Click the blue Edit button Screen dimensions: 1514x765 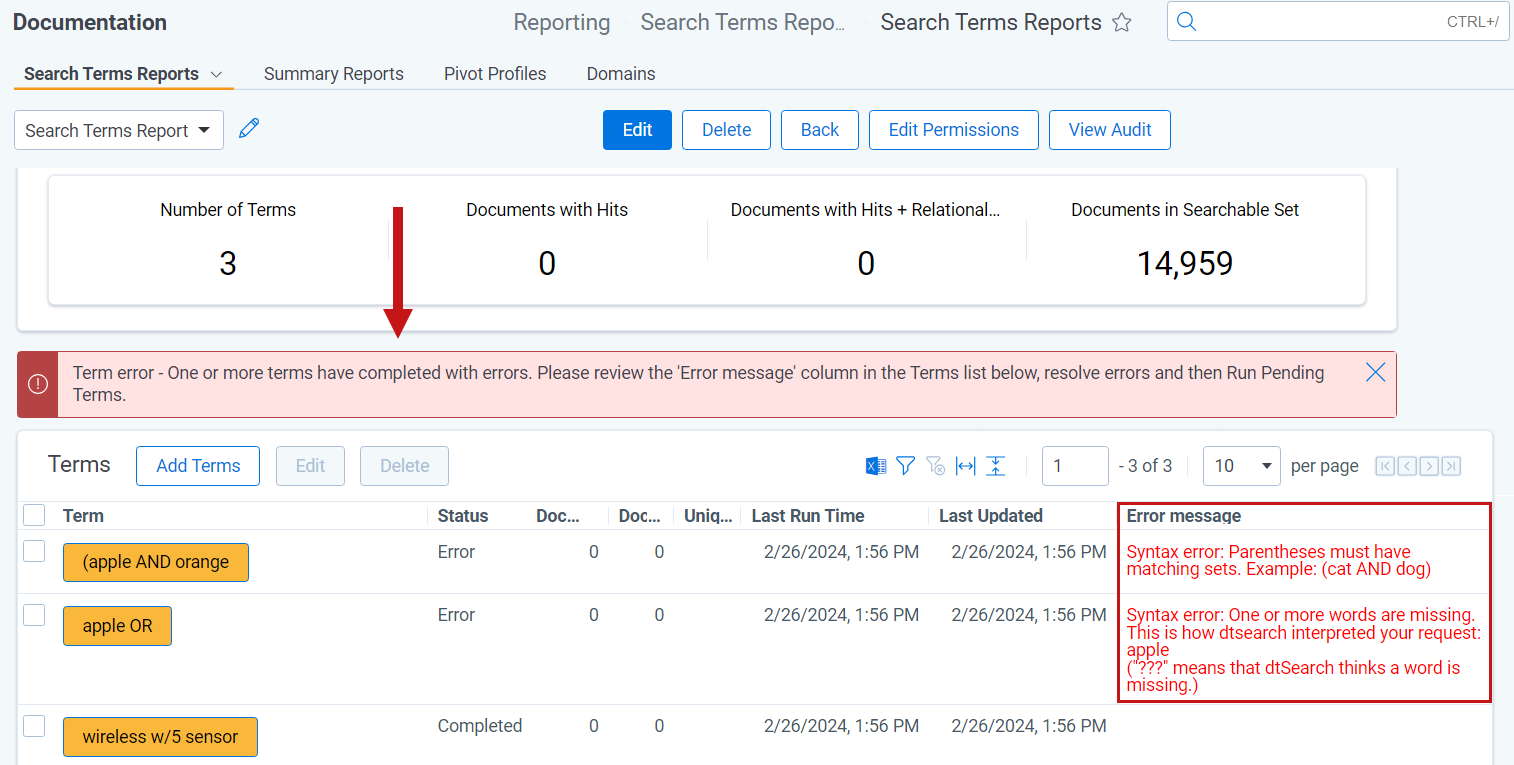(637, 130)
